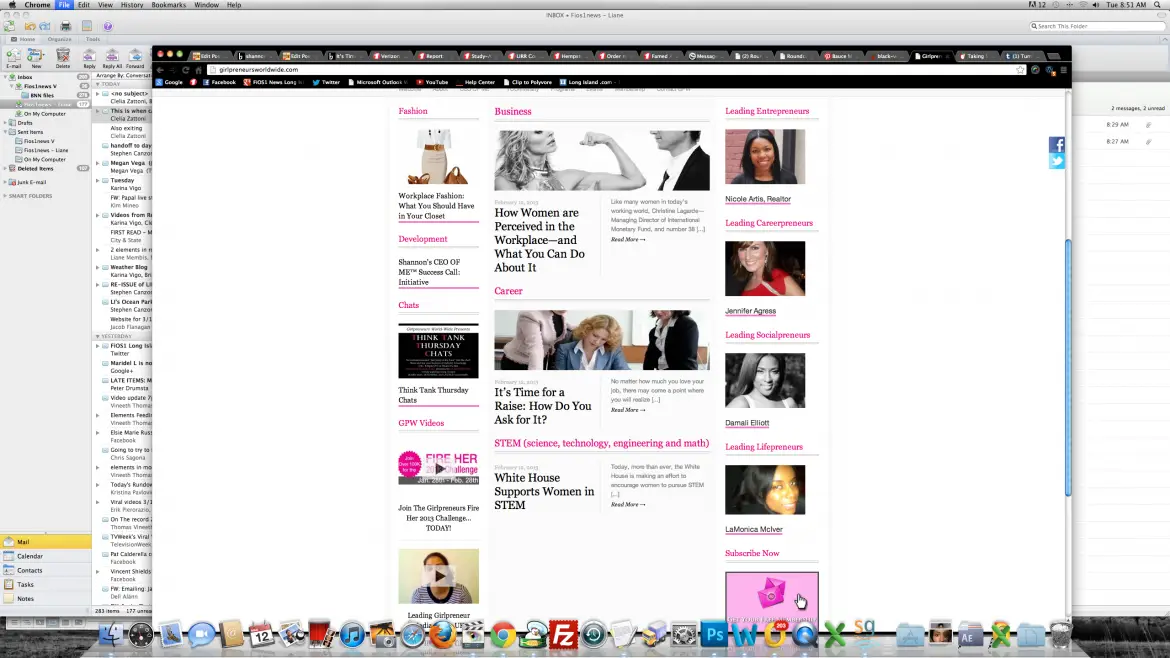Click Chrome's Home icon
This screenshot has height=658, width=1170.
[x=198, y=69]
